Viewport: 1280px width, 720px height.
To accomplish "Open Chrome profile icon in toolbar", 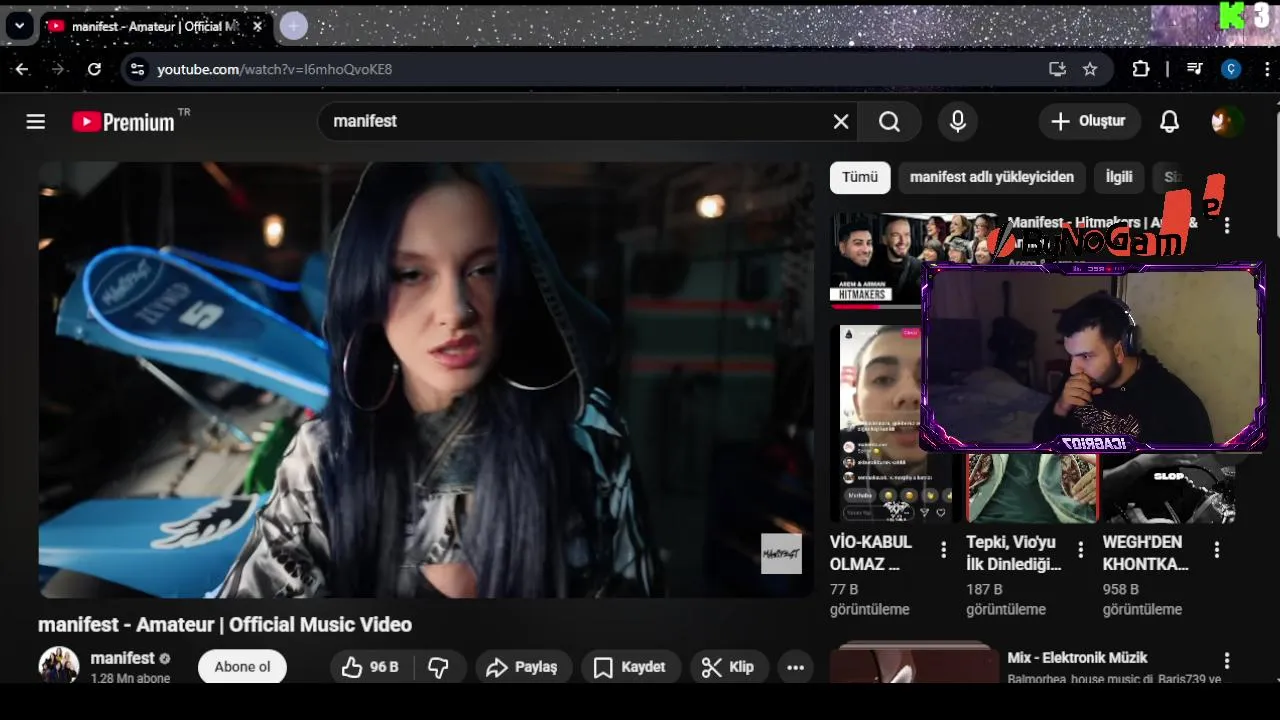I will tap(1232, 69).
